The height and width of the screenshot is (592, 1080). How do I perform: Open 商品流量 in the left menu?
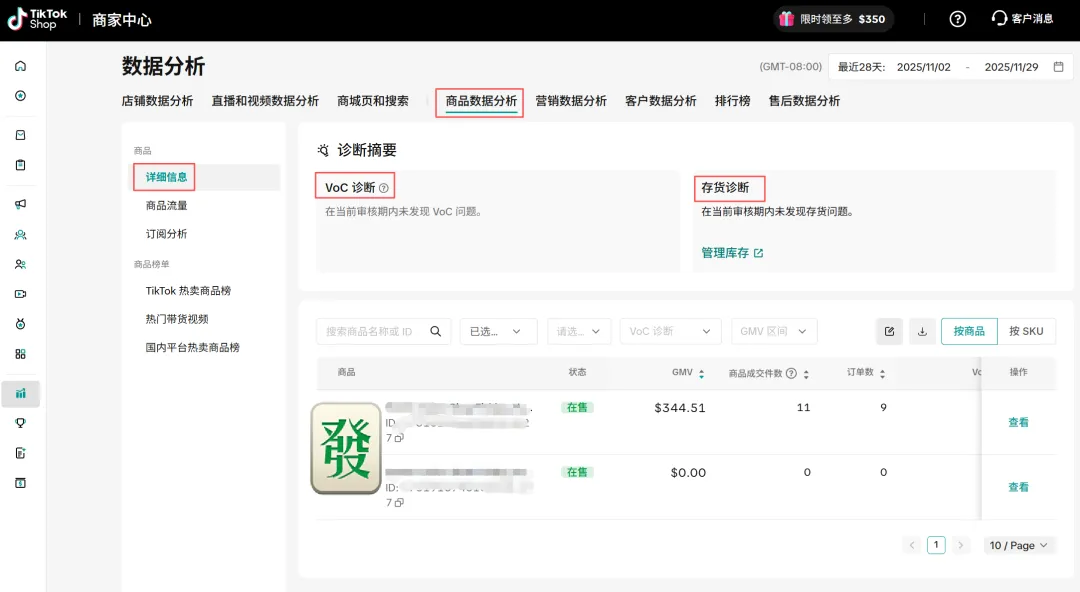[167, 206]
